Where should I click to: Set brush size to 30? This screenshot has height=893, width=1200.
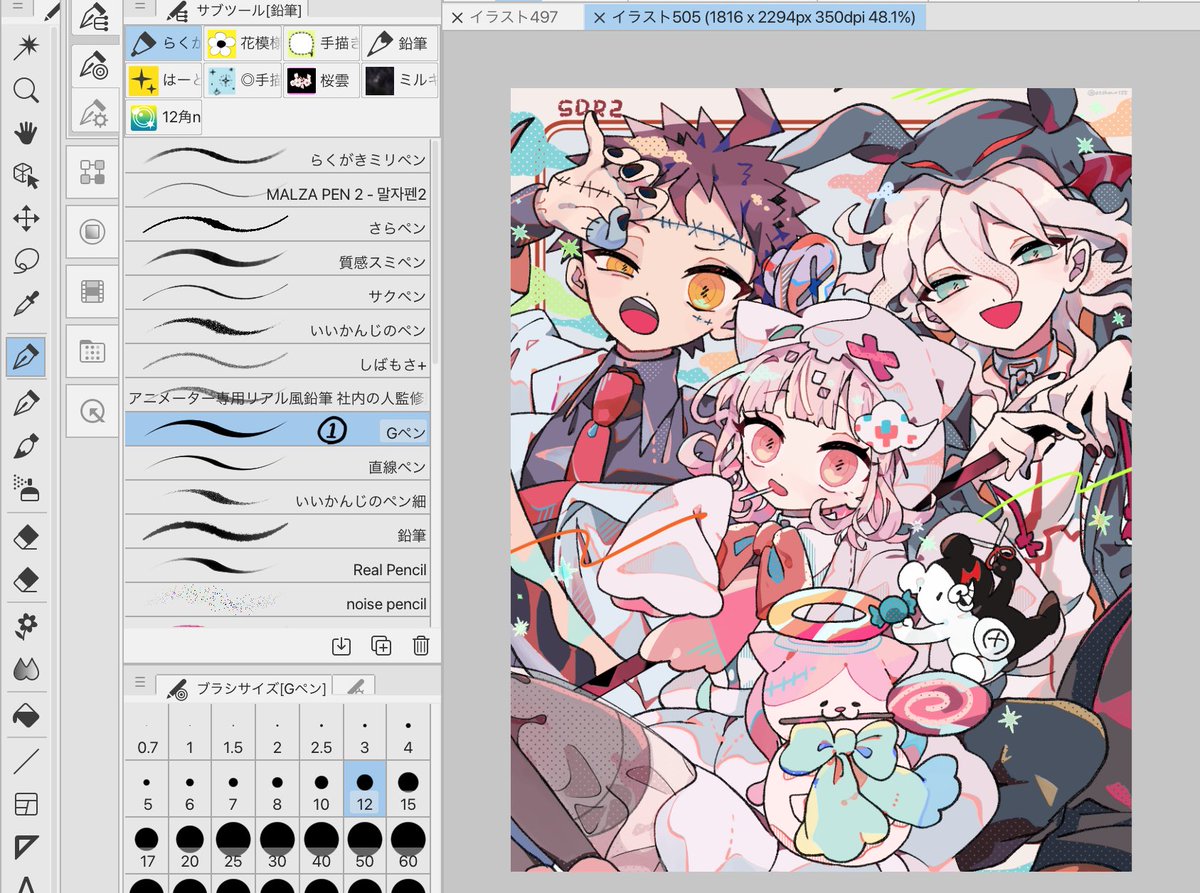(277, 845)
